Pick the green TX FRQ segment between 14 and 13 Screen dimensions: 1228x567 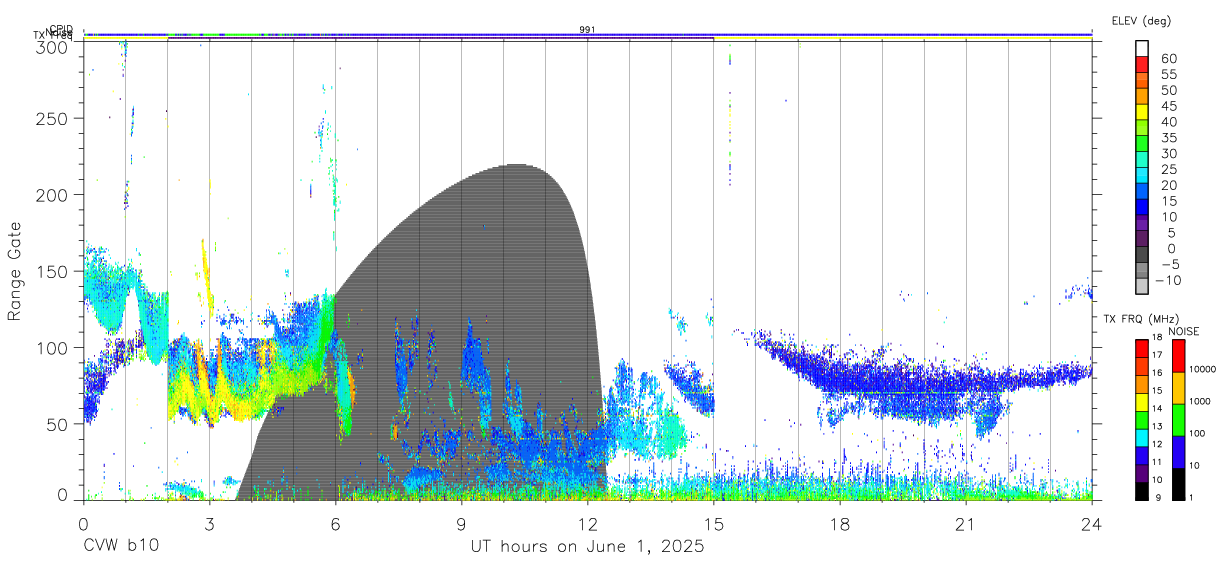pyautogui.click(x=1142, y=420)
